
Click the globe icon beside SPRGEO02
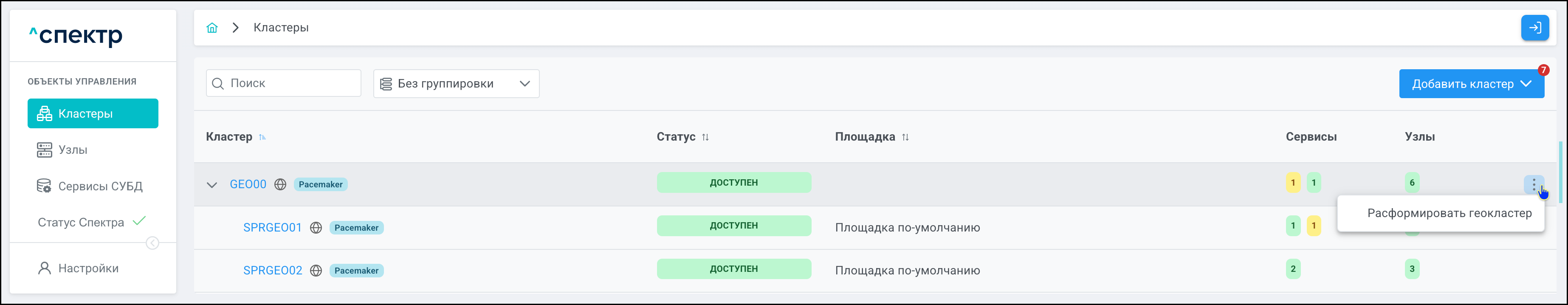click(316, 271)
